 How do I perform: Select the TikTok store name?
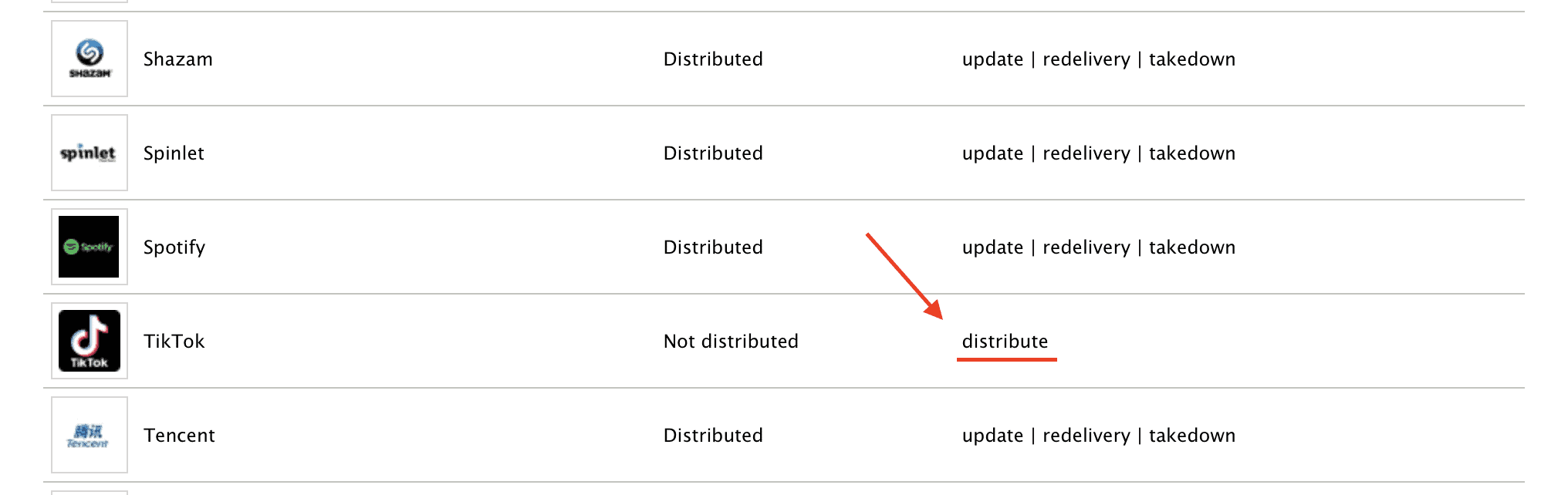pyautogui.click(x=174, y=342)
